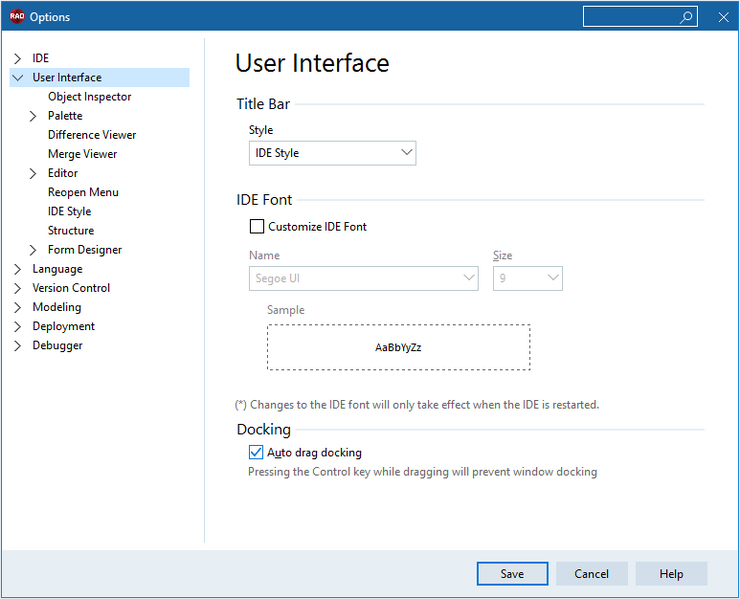The image size is (740, 599).
Task: Expand the Form Designer node
Action: pos(33,250)
